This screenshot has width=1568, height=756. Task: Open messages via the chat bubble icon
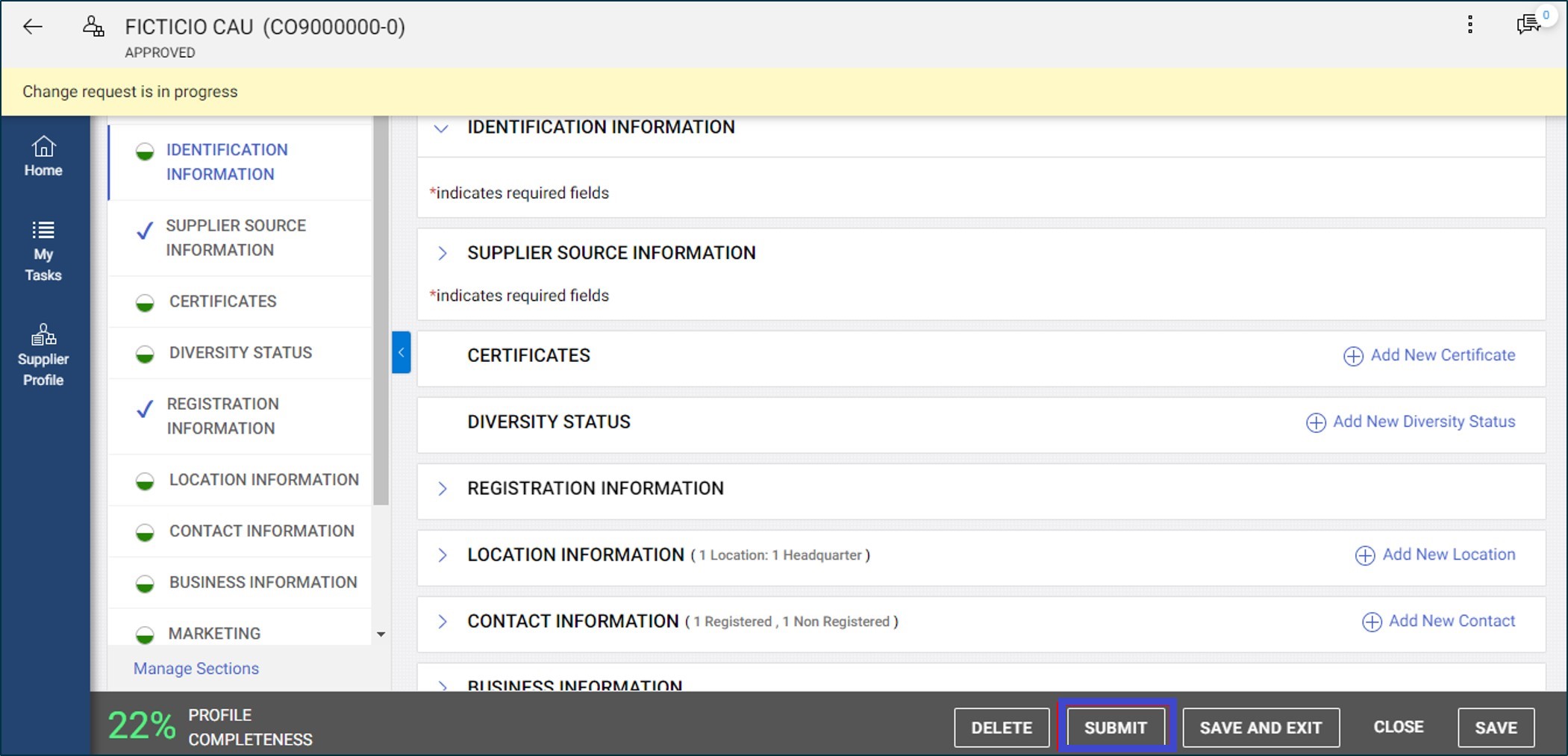click(x=1528, y=25)
